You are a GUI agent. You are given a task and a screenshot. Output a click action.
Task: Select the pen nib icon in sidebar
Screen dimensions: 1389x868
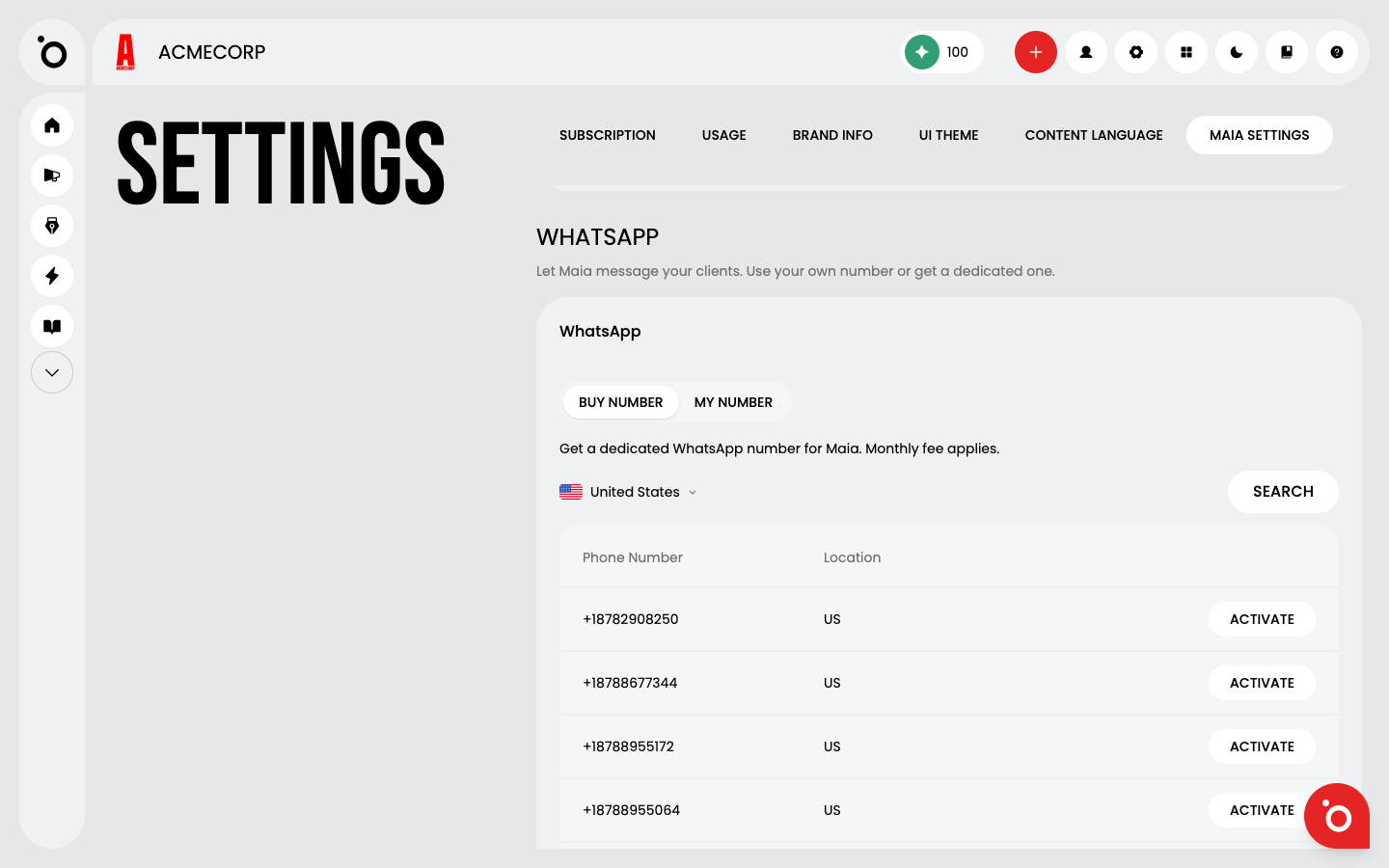(x=52, y=226)
